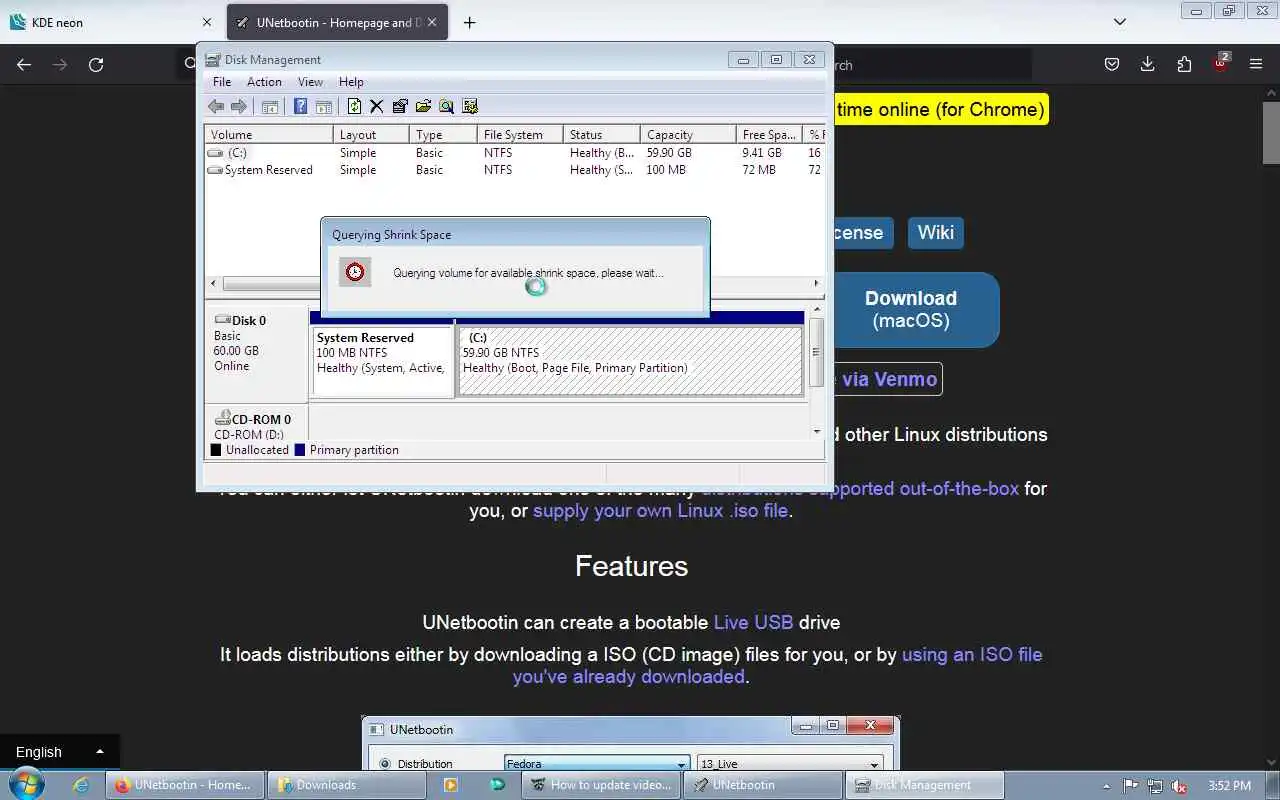Switch to UNetbootin Homepage browser tab
The width and height of the screenshot is (1280, 800).
pos(337,22)
